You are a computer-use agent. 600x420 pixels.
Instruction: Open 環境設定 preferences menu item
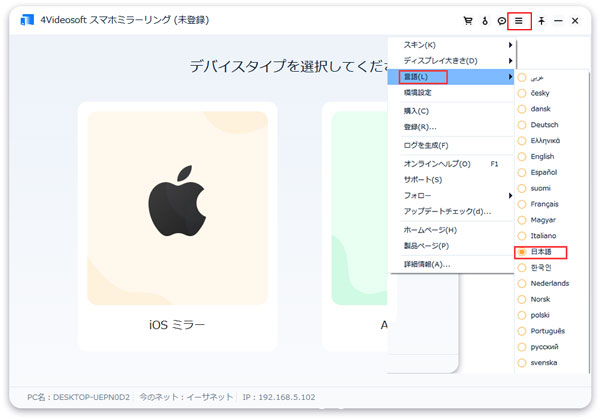coord(451,93)
